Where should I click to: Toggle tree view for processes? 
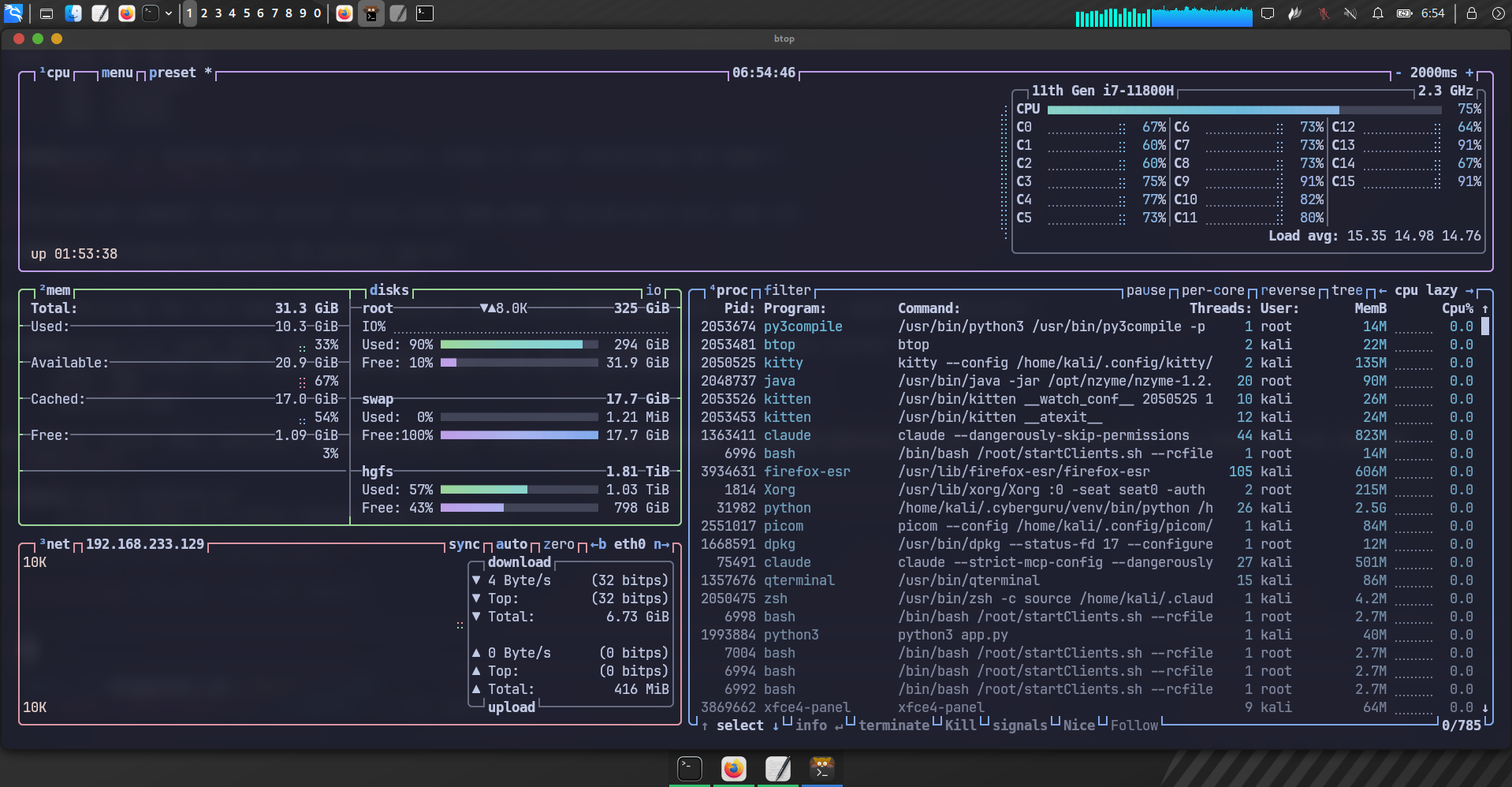[1347, 290]
